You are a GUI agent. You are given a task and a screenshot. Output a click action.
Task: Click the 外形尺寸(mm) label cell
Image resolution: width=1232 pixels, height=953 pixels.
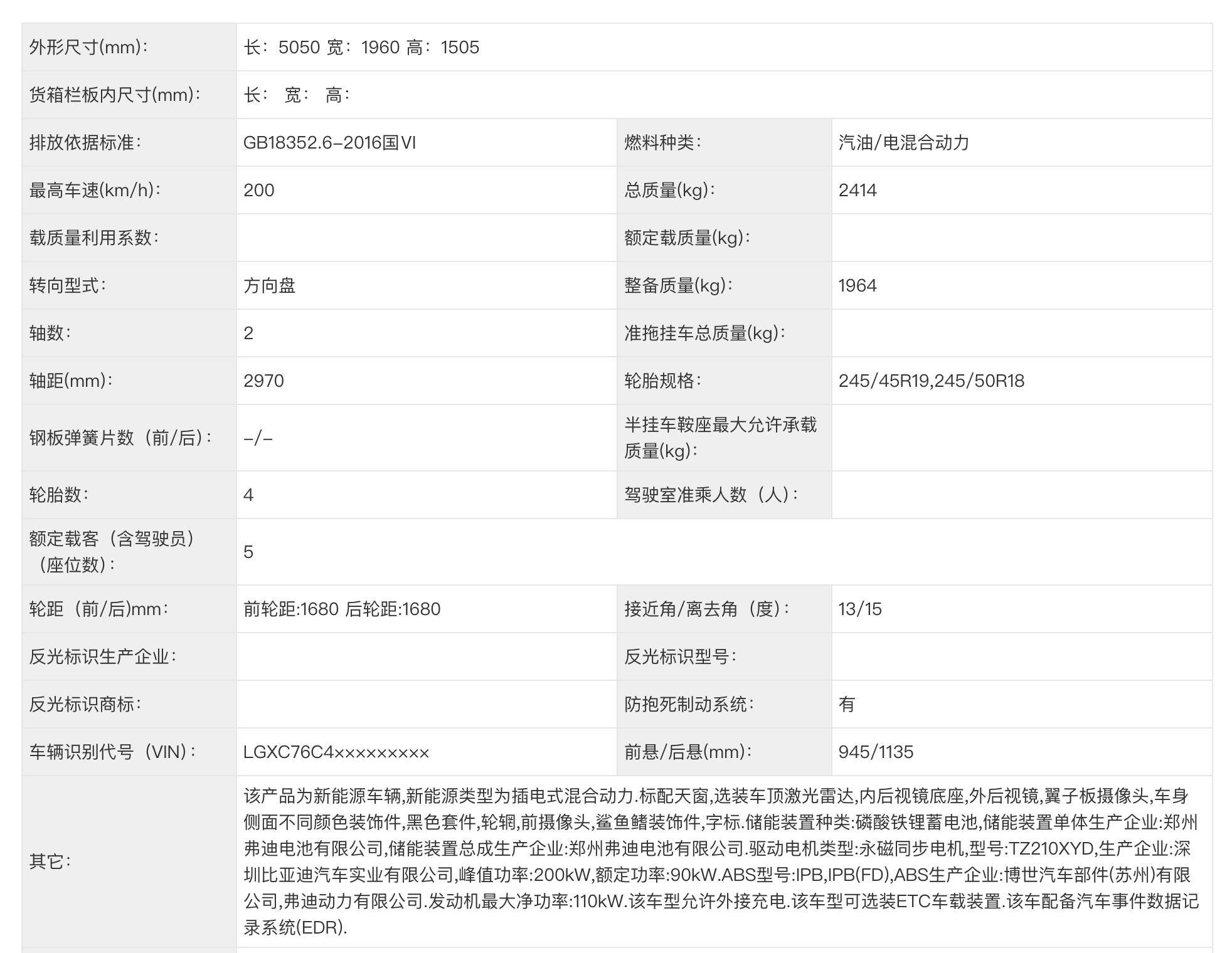(88, 48)
